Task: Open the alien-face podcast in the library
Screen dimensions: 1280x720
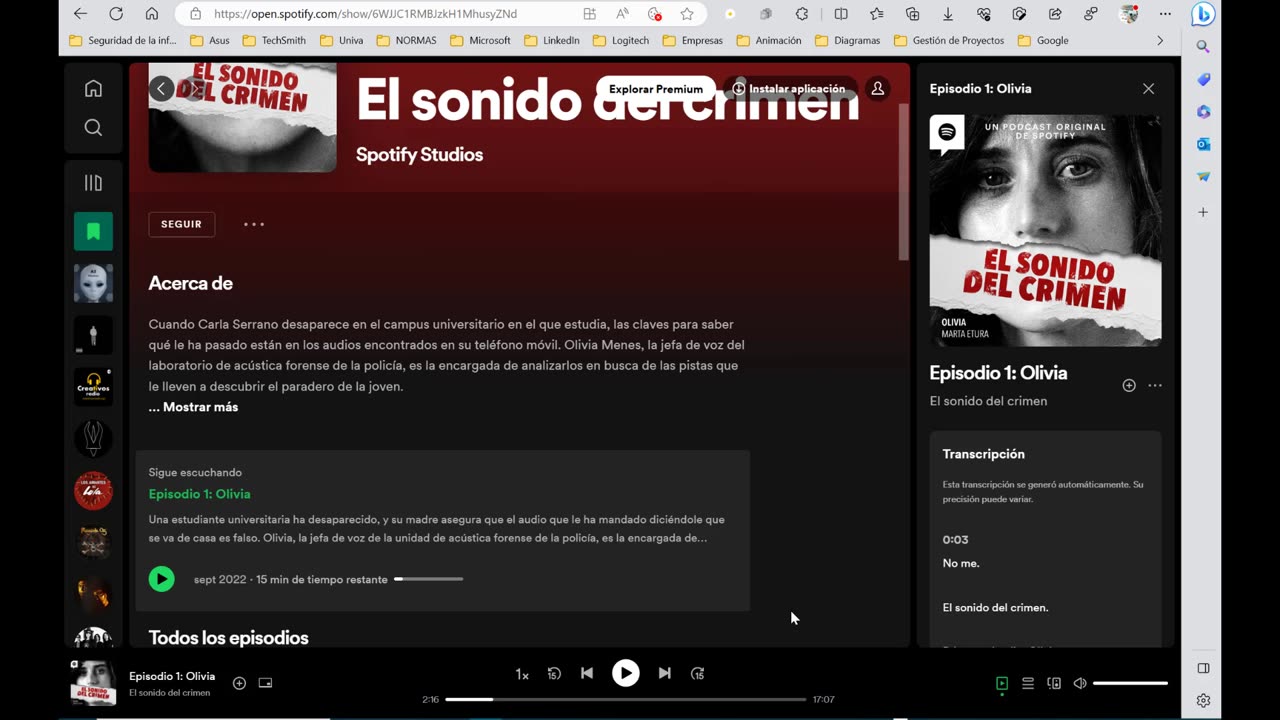Action: pyautogui.click(x=93, y=283)
